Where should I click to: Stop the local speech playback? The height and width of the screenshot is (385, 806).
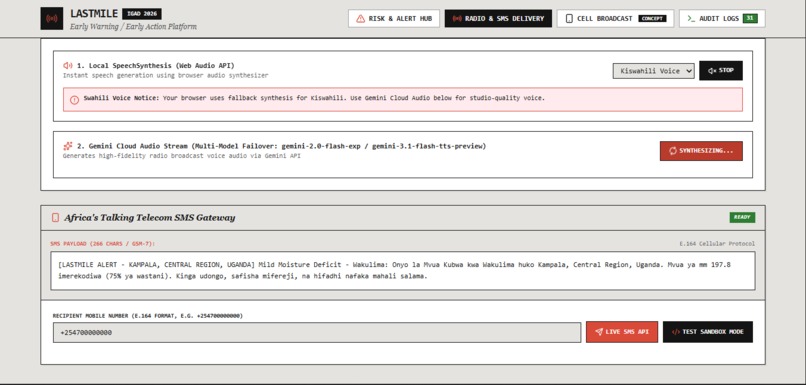[721, 70]
